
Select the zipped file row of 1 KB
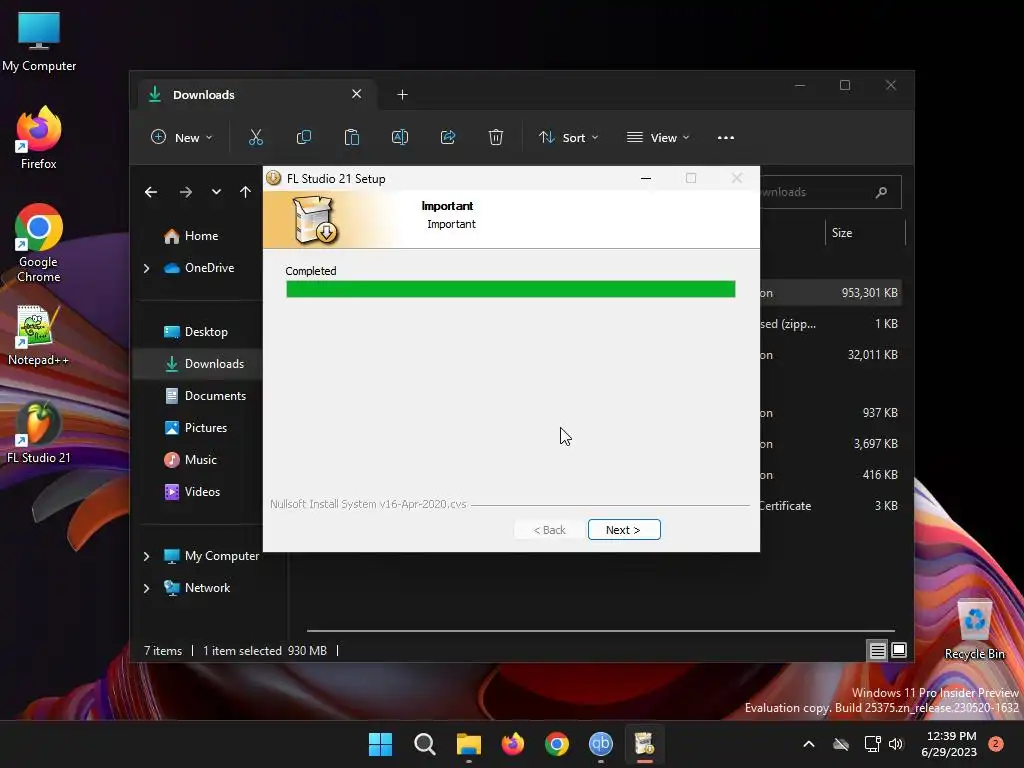[x=831, y=324]
